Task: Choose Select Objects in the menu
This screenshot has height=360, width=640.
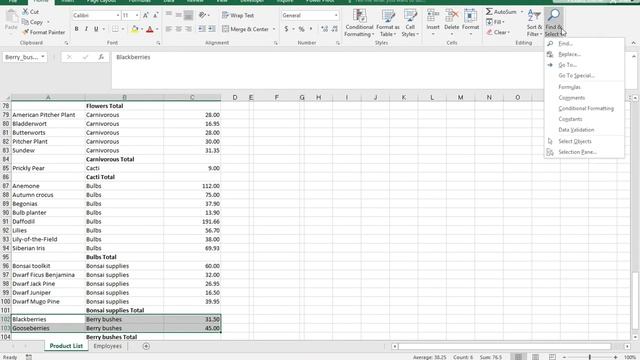Action: pos(584,141)
